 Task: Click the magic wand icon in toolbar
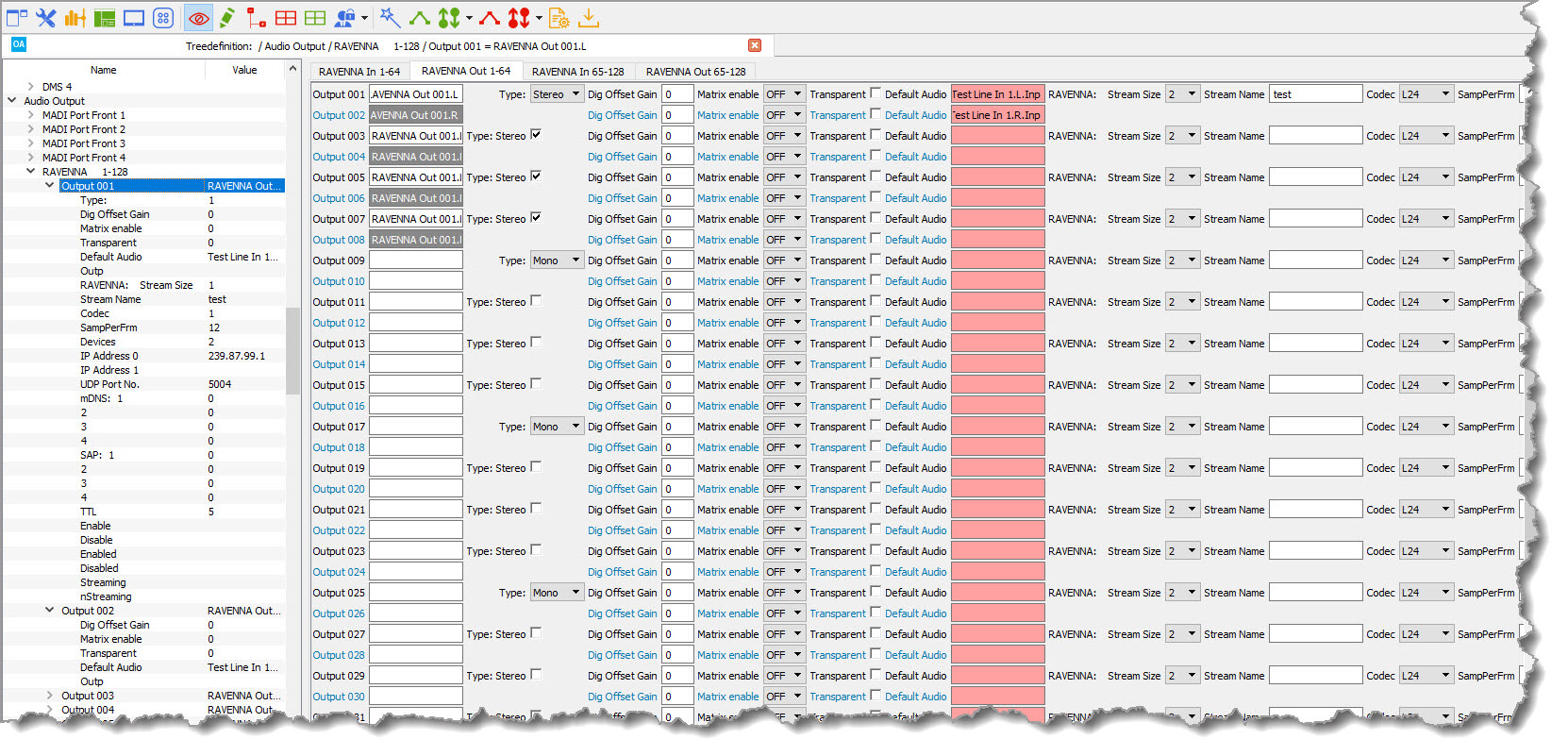click(x=390, y=18)
